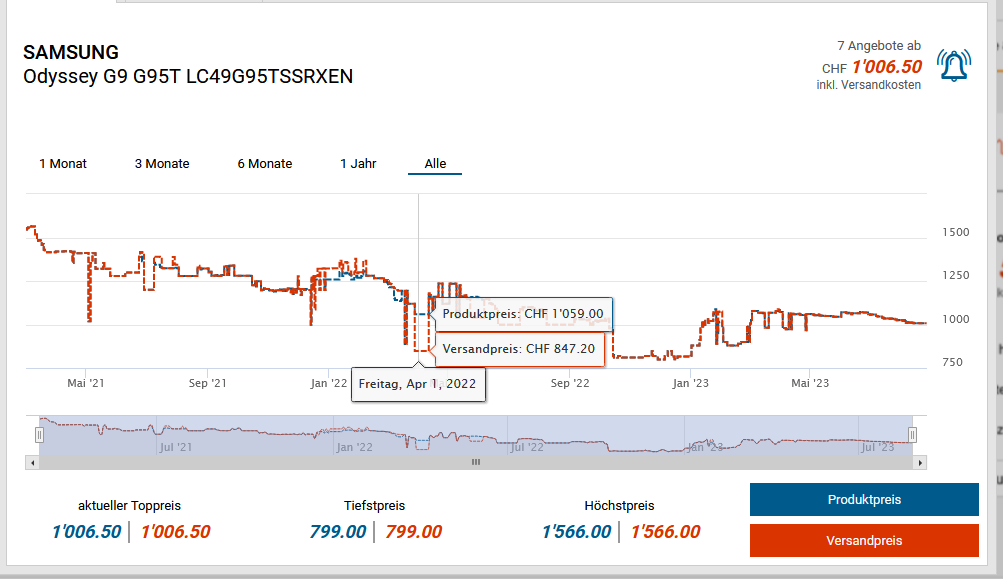Click the price alert bell icon

point(954,65)
